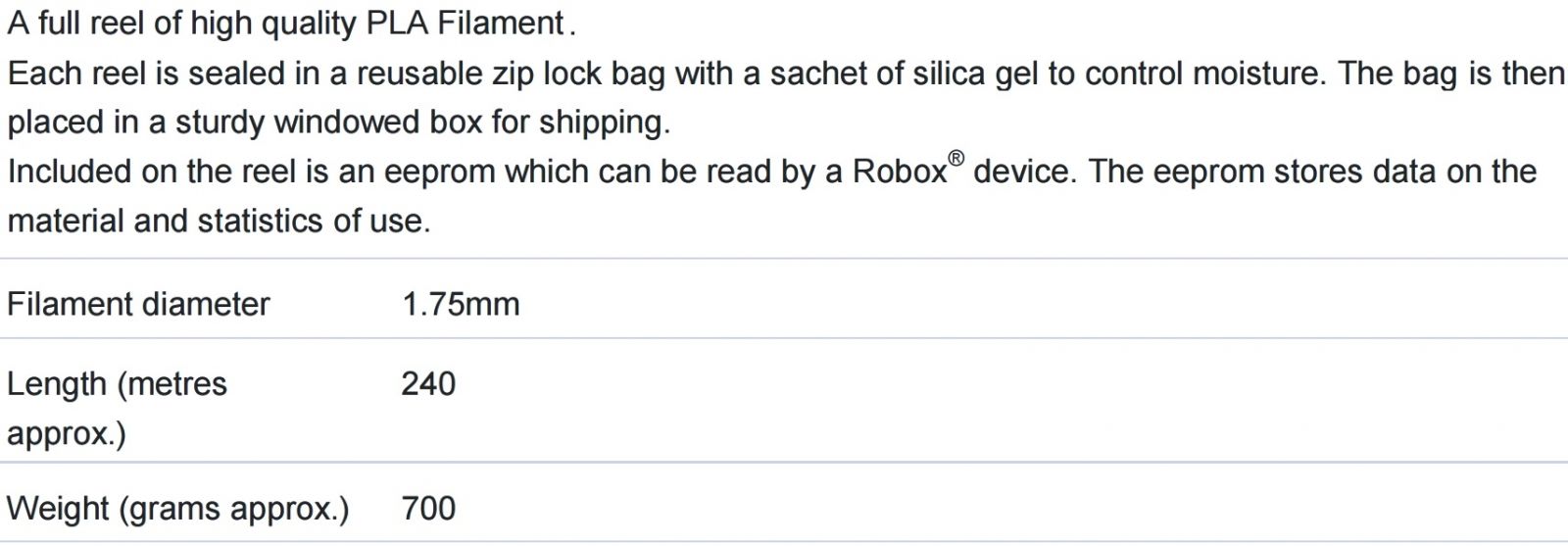Click the "Weight (grams approx.)" row label
Screen dimensions: 1568x546
coord(177,509)
